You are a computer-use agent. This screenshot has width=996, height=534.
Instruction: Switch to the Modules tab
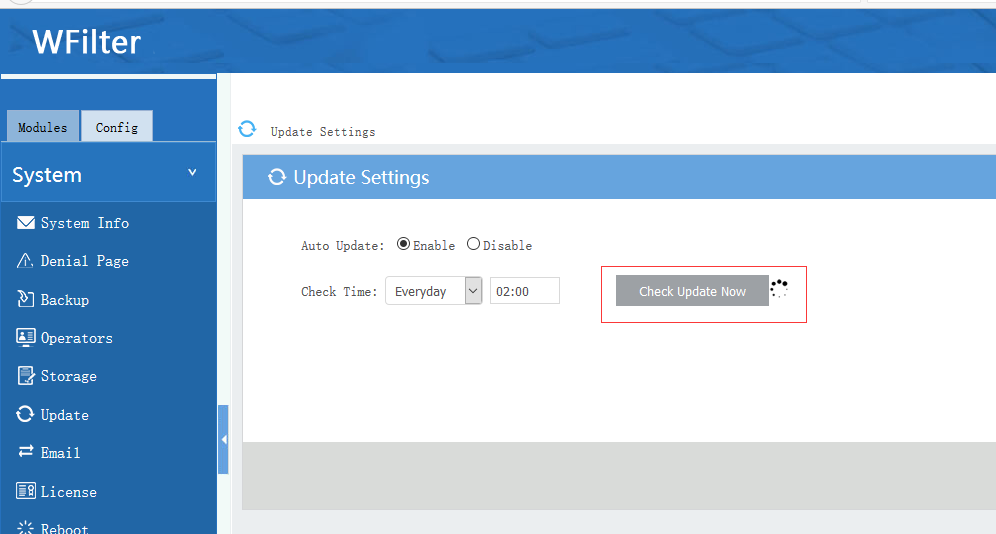pos(43,127)
